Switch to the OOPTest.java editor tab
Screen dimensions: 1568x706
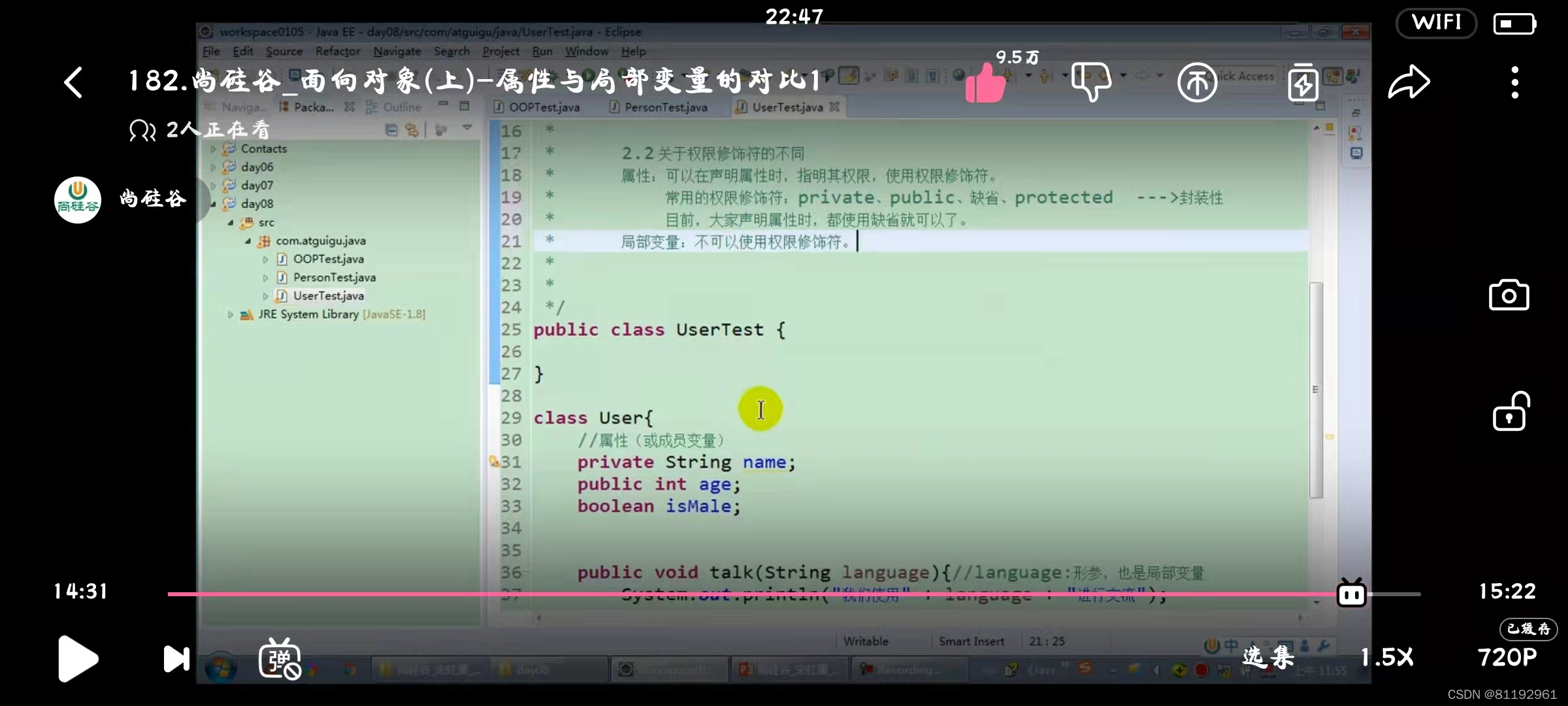click(537, 107)
